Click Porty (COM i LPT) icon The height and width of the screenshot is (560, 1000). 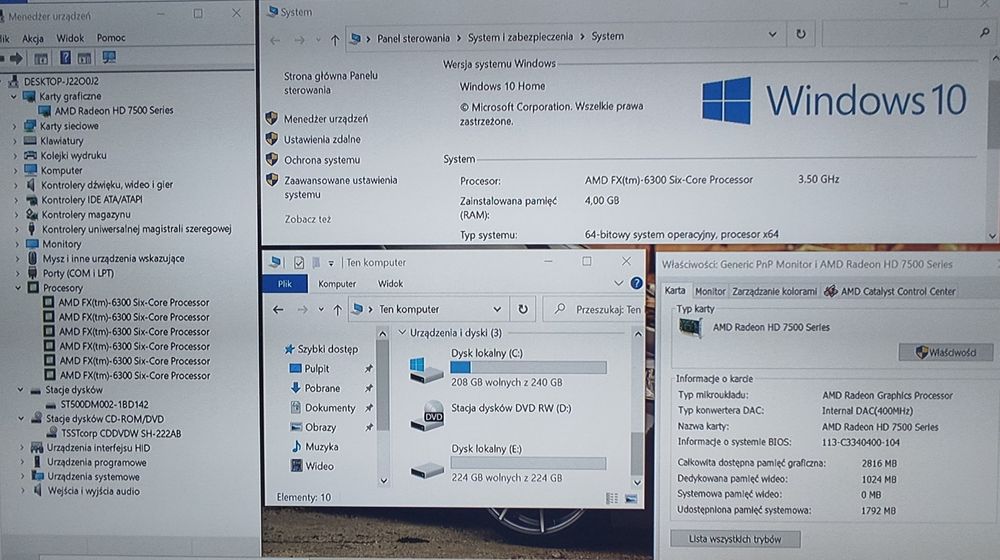coord(33,273)
